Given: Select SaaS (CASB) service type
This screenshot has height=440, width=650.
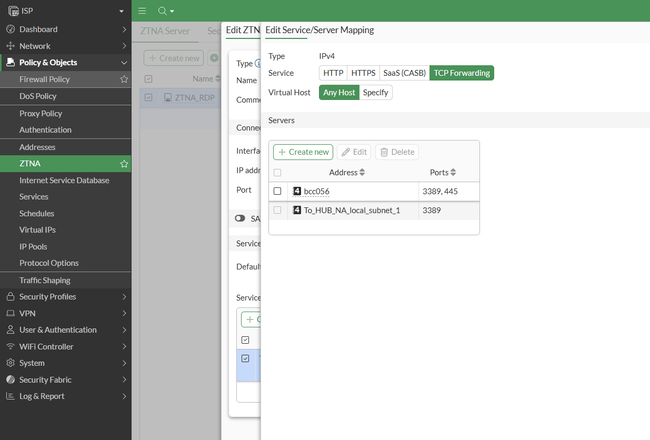Looking at the screenshot, I should coord(405,73).
